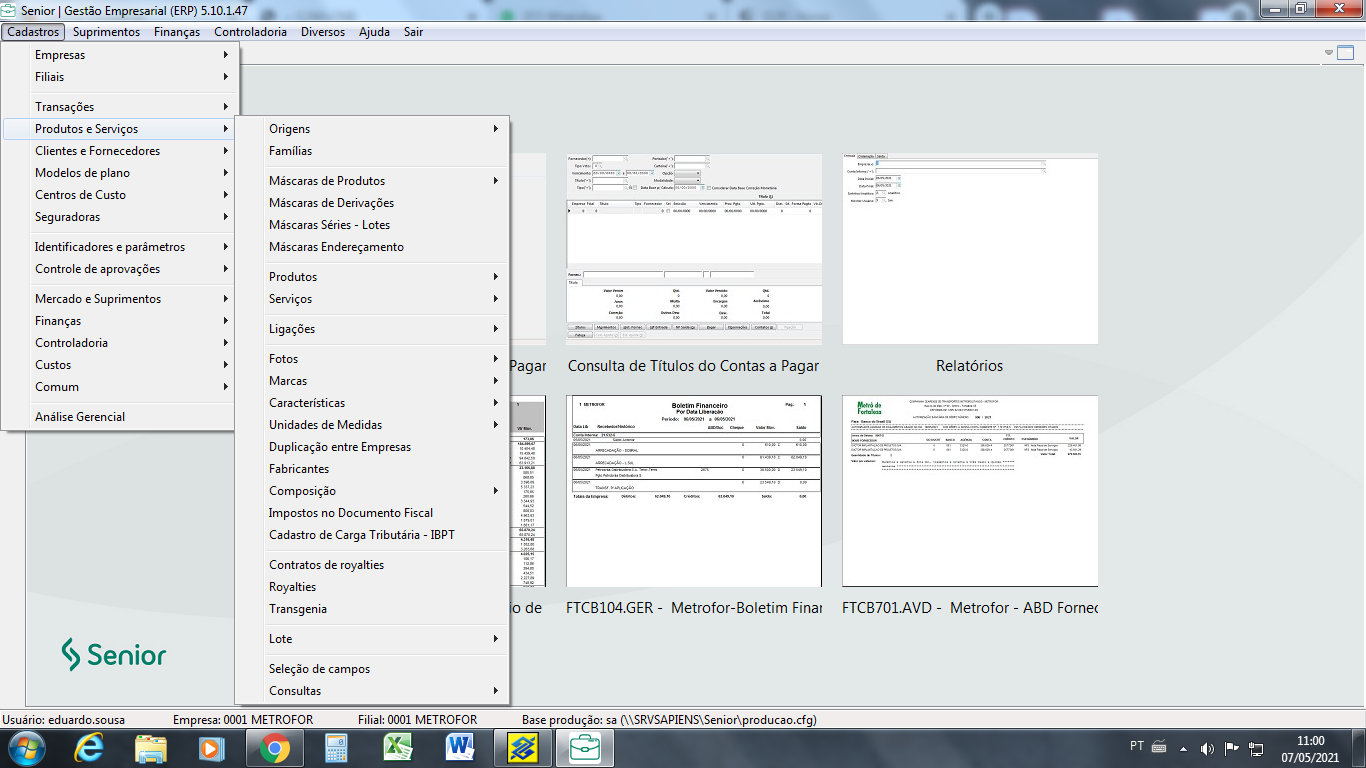This screenshot has width=1366, height=768.
Task: Open the Relatórios thumbnail
Action: pyautogui.click(x=970, y=249)
